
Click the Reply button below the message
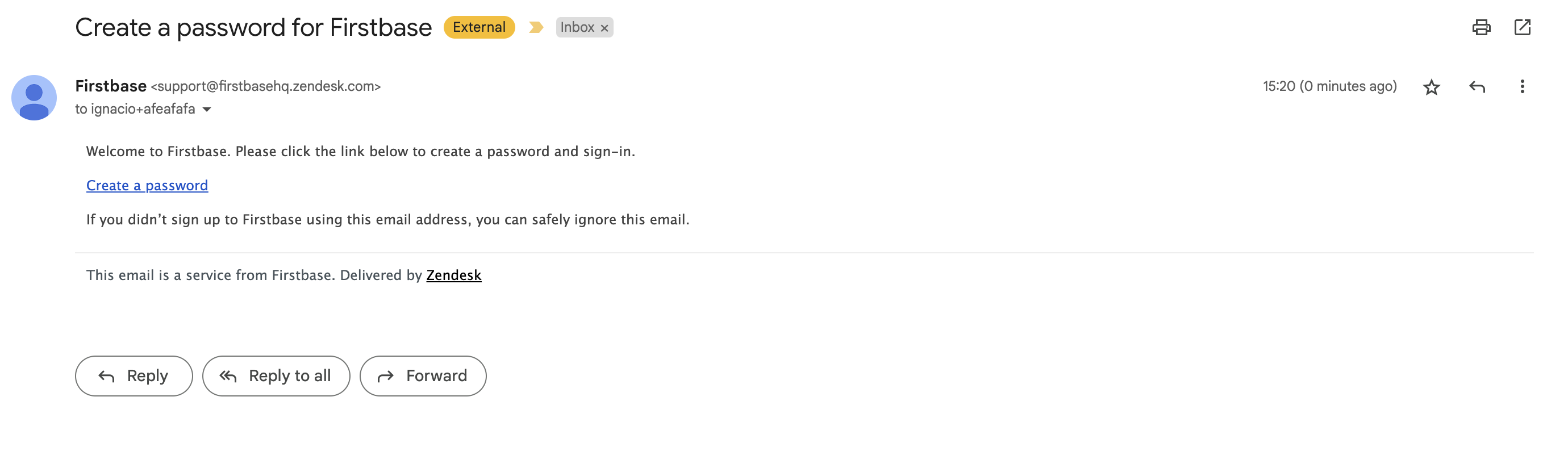(134, 375)
